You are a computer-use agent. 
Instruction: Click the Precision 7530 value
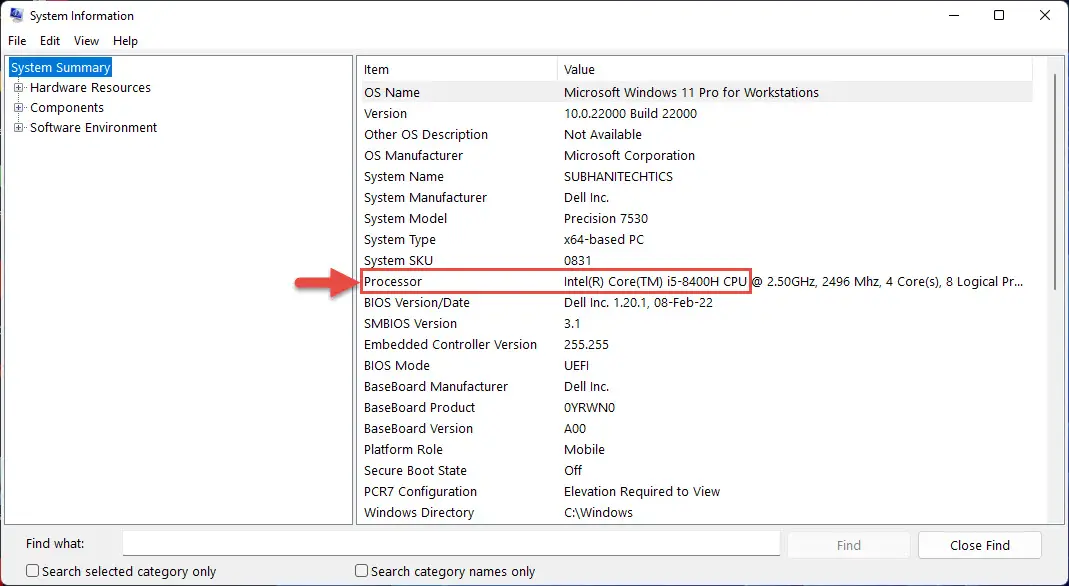[x=606, y=219]
